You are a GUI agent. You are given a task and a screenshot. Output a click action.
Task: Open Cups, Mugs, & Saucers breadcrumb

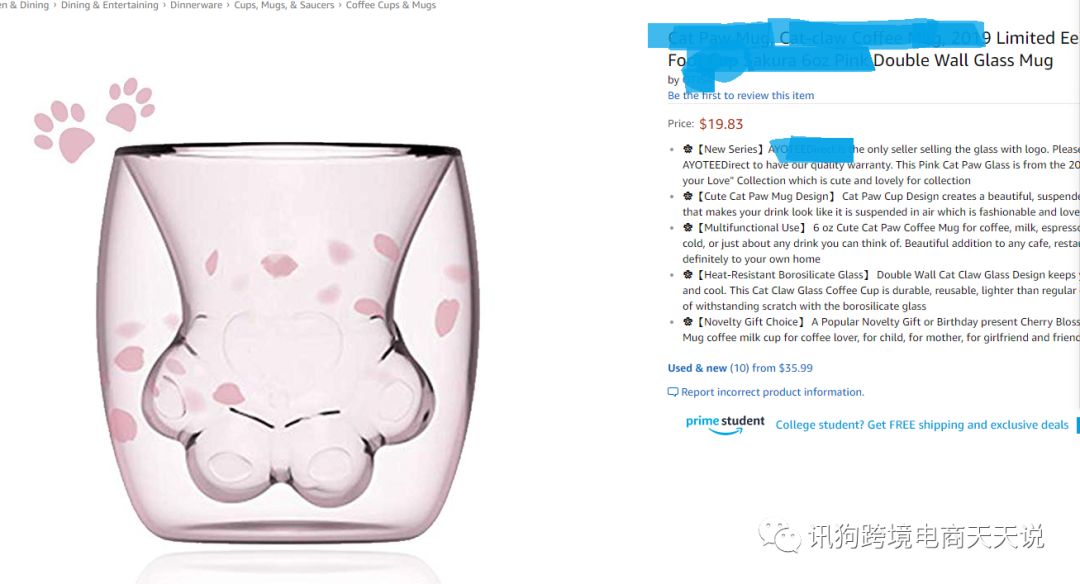pos(284,5)
